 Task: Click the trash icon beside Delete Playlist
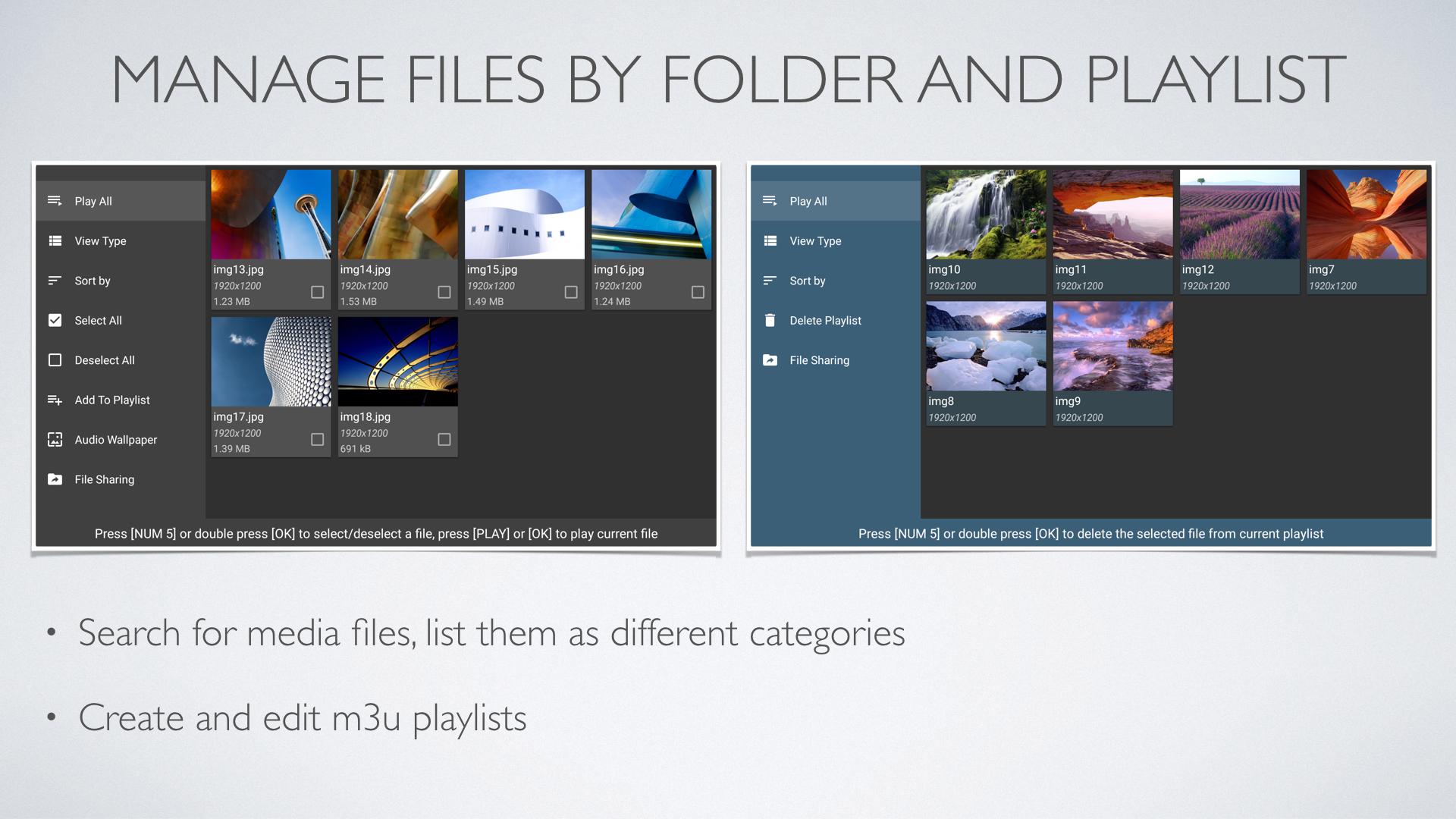[770, 320]
